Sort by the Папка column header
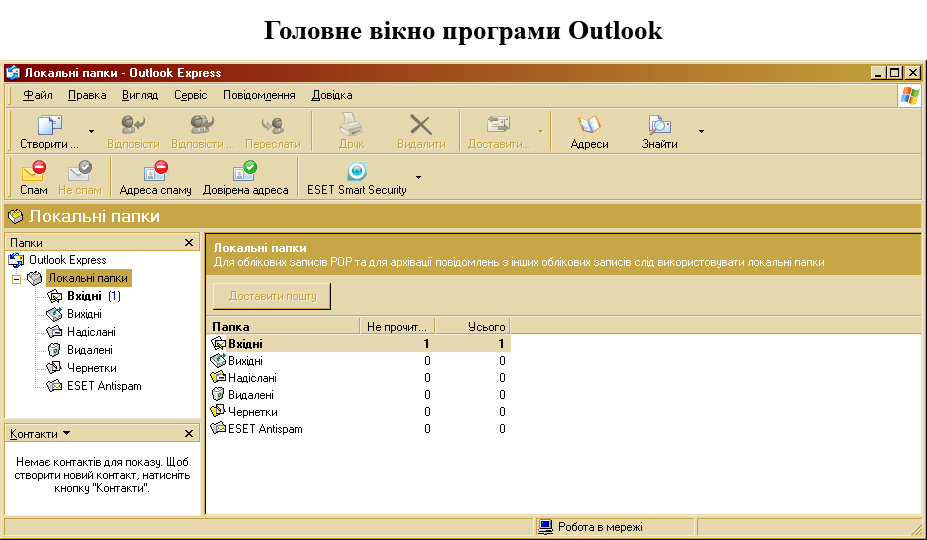 284,326
